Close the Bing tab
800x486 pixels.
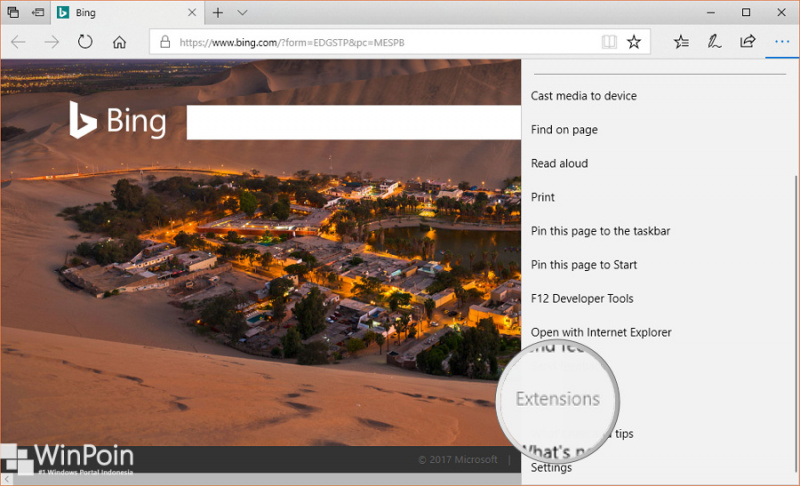click(x=192, y=12)
